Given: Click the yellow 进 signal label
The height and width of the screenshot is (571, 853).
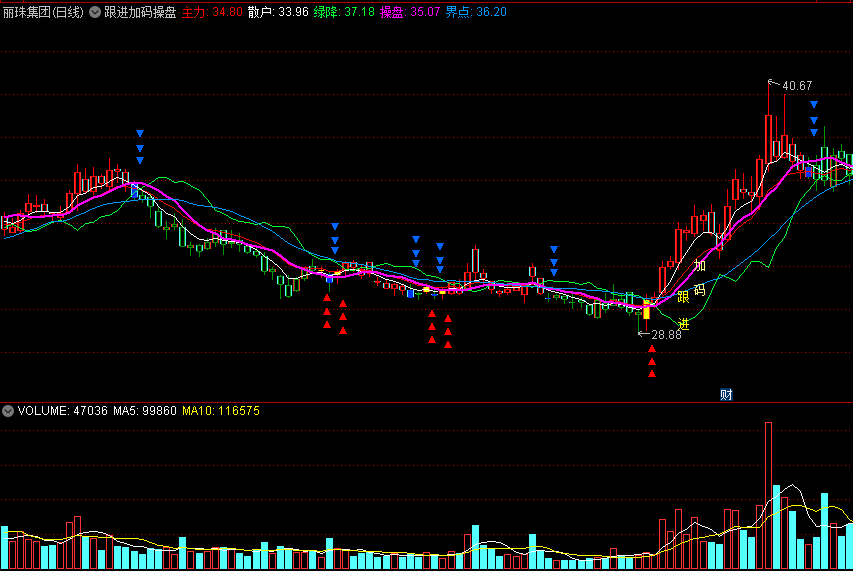Looking at the screenshot, I should (684, 324).
